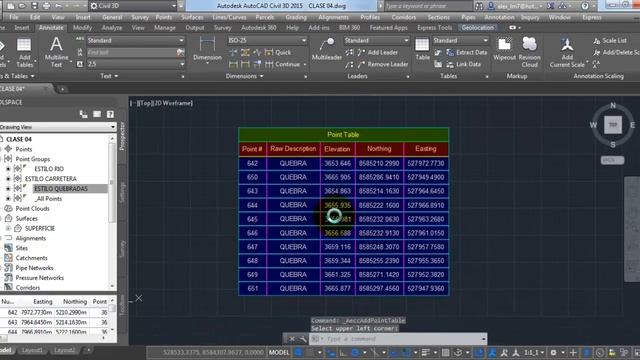Click the Find text input field
Image resolution: width=640 pixels, height=360 pixels.
[131, 52]
